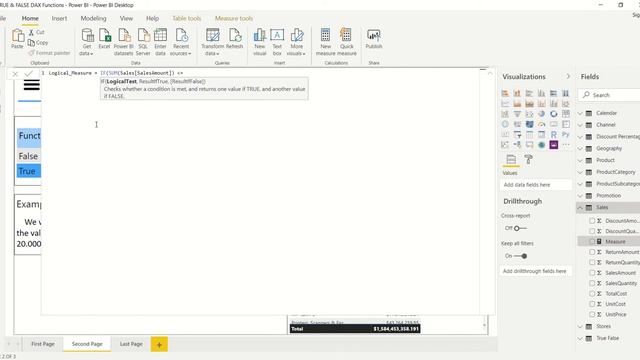The height and width of the screenshot is (360, 640).
Task: Expand the Channel table
Action: coord(580,125)
